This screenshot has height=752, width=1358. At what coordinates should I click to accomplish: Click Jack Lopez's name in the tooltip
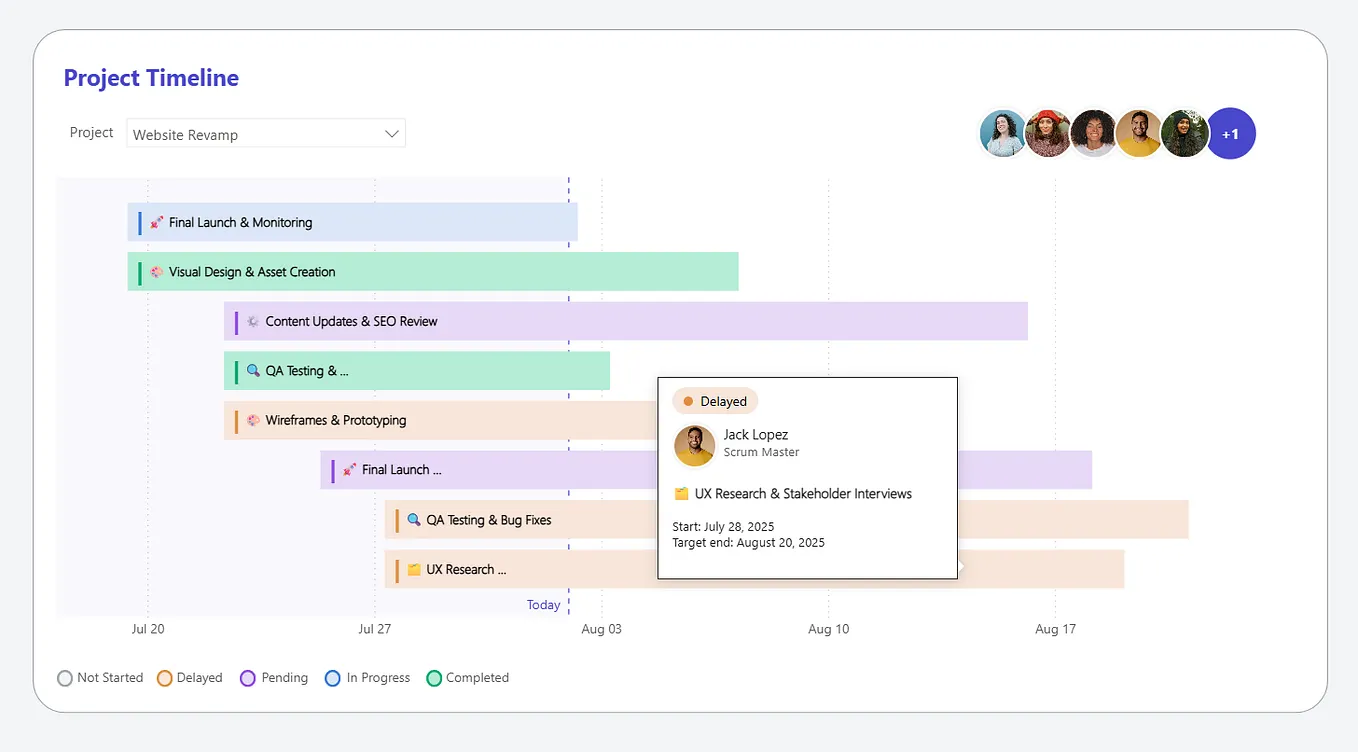(755, 434)
